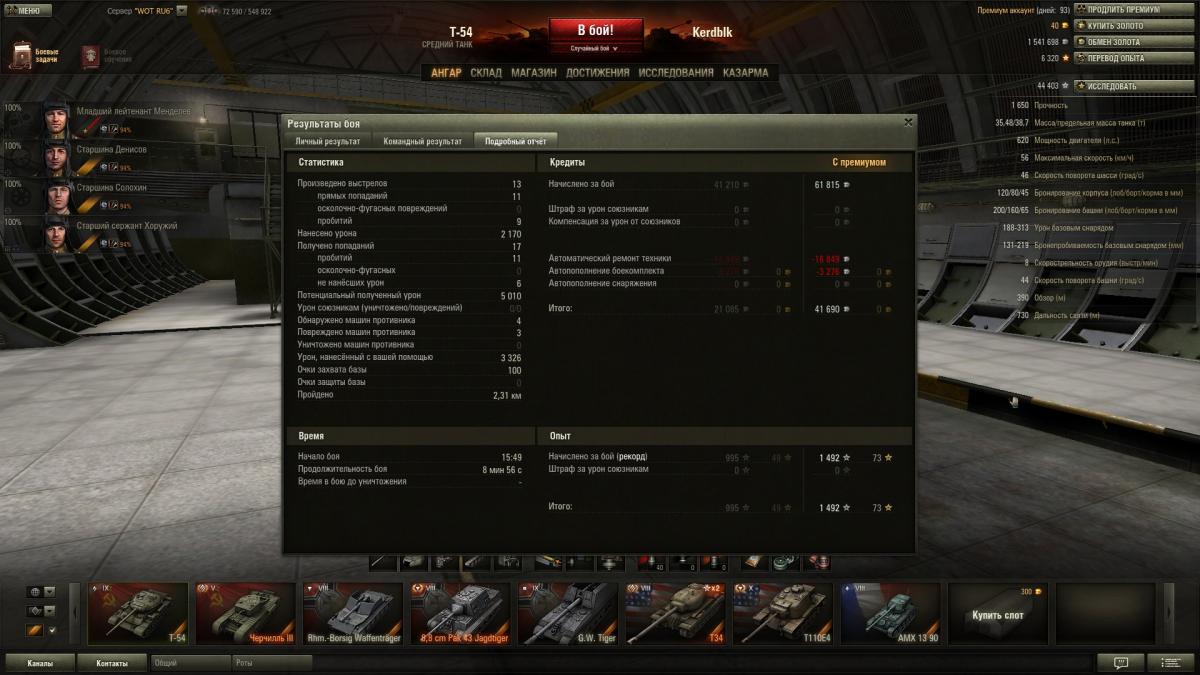
Task: Expand the Случайный бой battle type dropdown
Action: (595, 49)
